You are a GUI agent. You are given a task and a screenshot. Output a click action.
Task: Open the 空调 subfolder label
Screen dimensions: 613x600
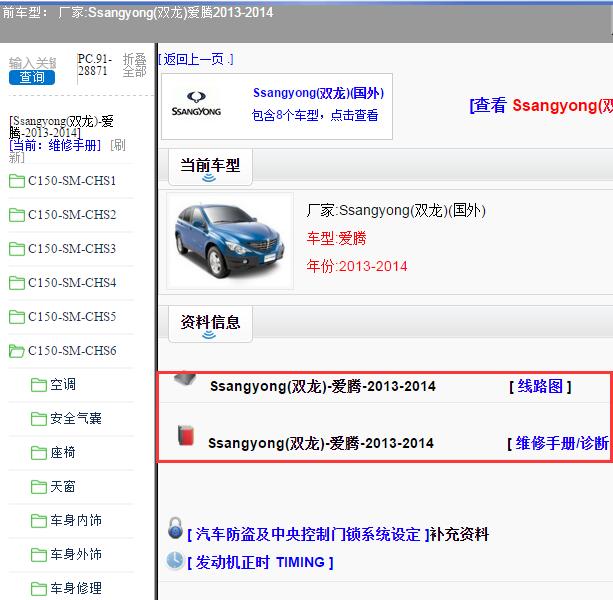point(63,385)
